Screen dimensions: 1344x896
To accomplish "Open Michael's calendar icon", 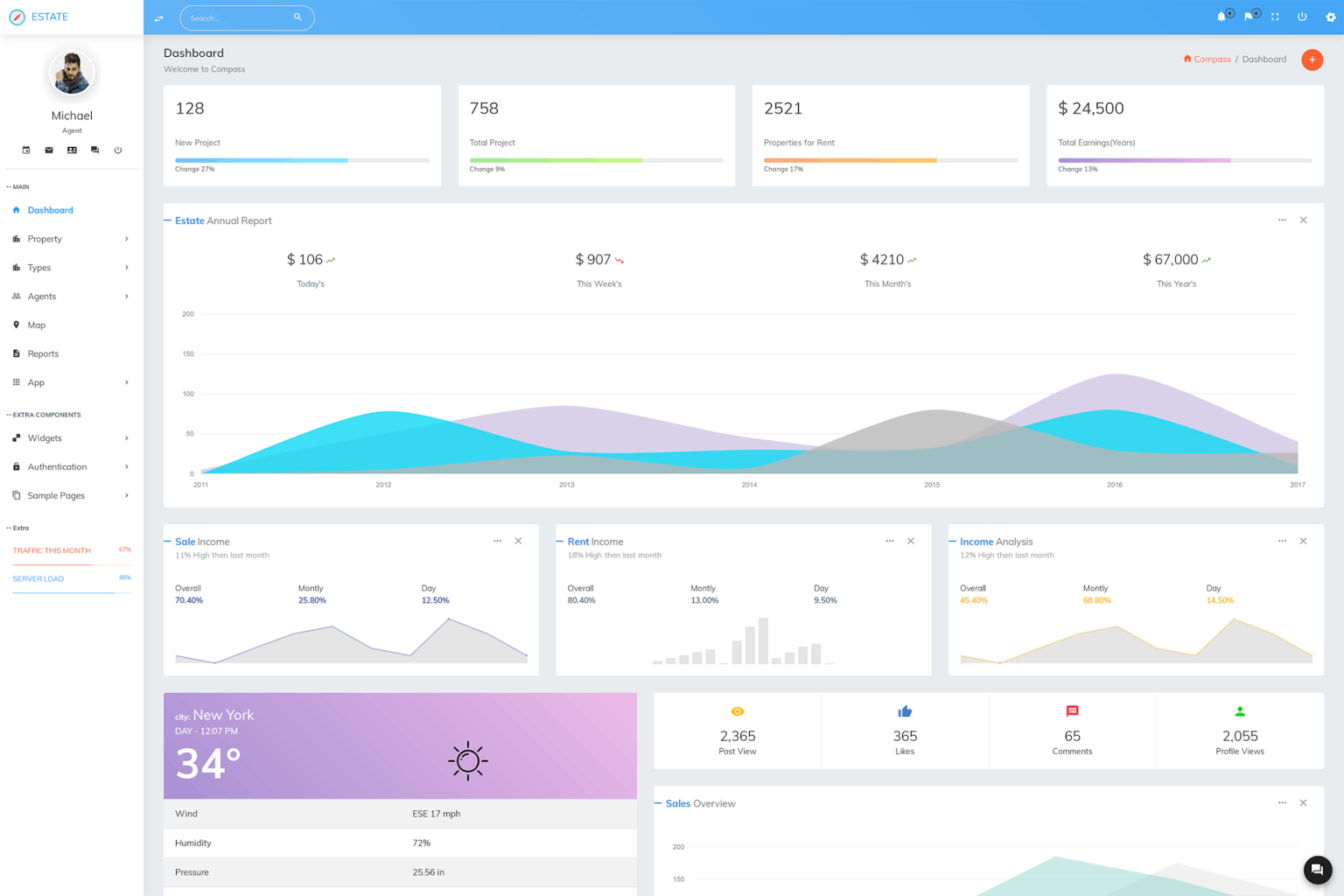I will point(25,150).
